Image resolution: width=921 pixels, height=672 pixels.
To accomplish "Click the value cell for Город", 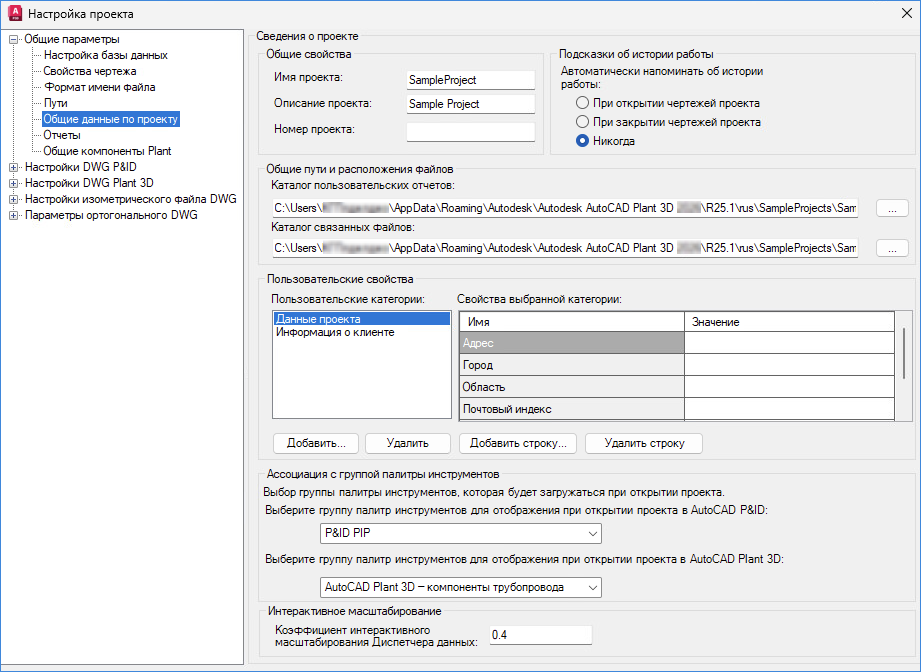I will pyautogui.click(x=789, y=365).
